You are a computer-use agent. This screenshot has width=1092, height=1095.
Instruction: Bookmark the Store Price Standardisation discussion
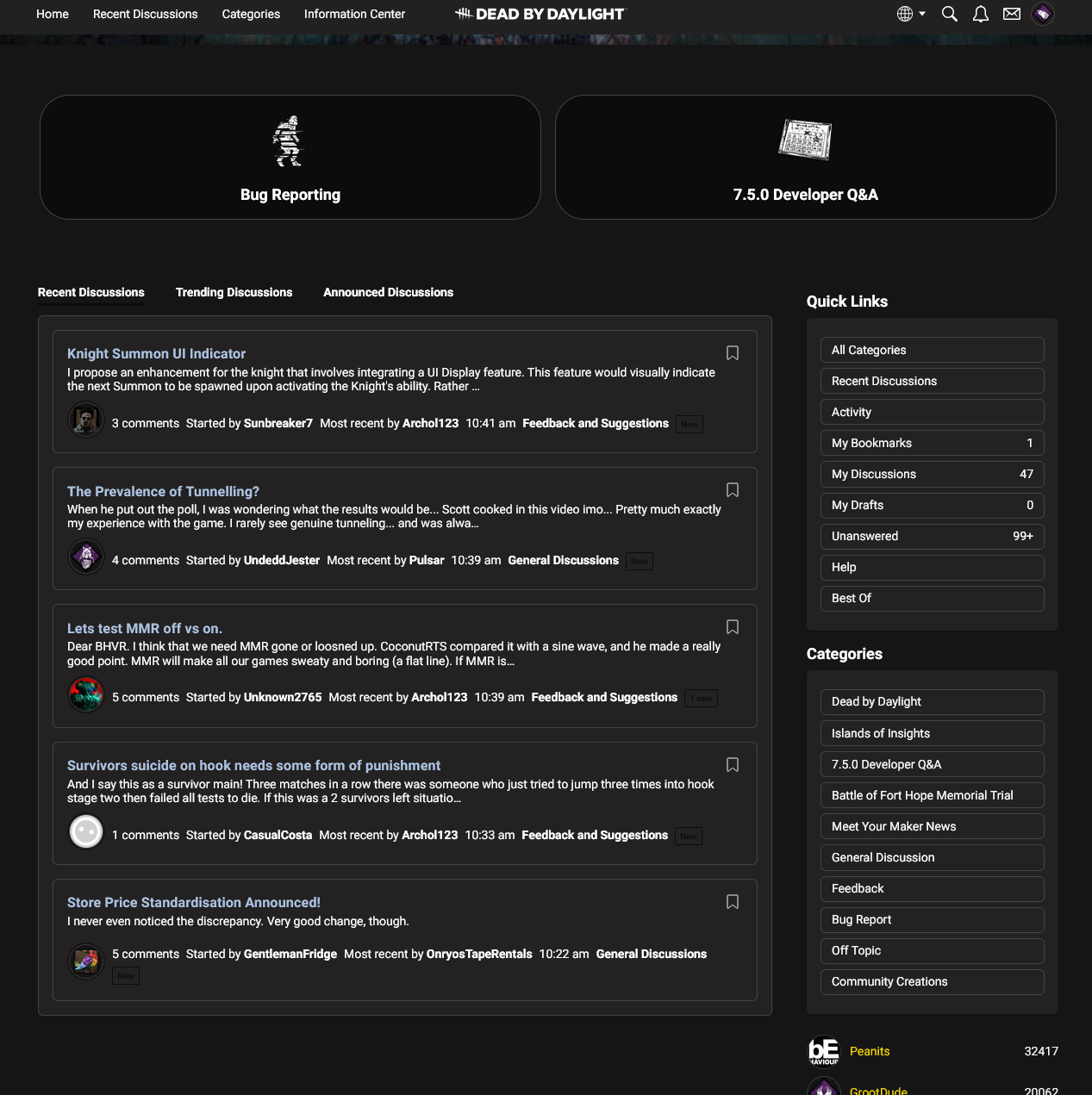pos(733,902)
